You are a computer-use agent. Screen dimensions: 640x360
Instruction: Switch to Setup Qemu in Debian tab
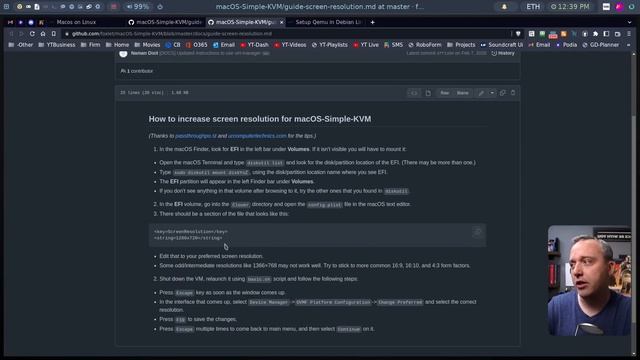click(x=327, y=22)
